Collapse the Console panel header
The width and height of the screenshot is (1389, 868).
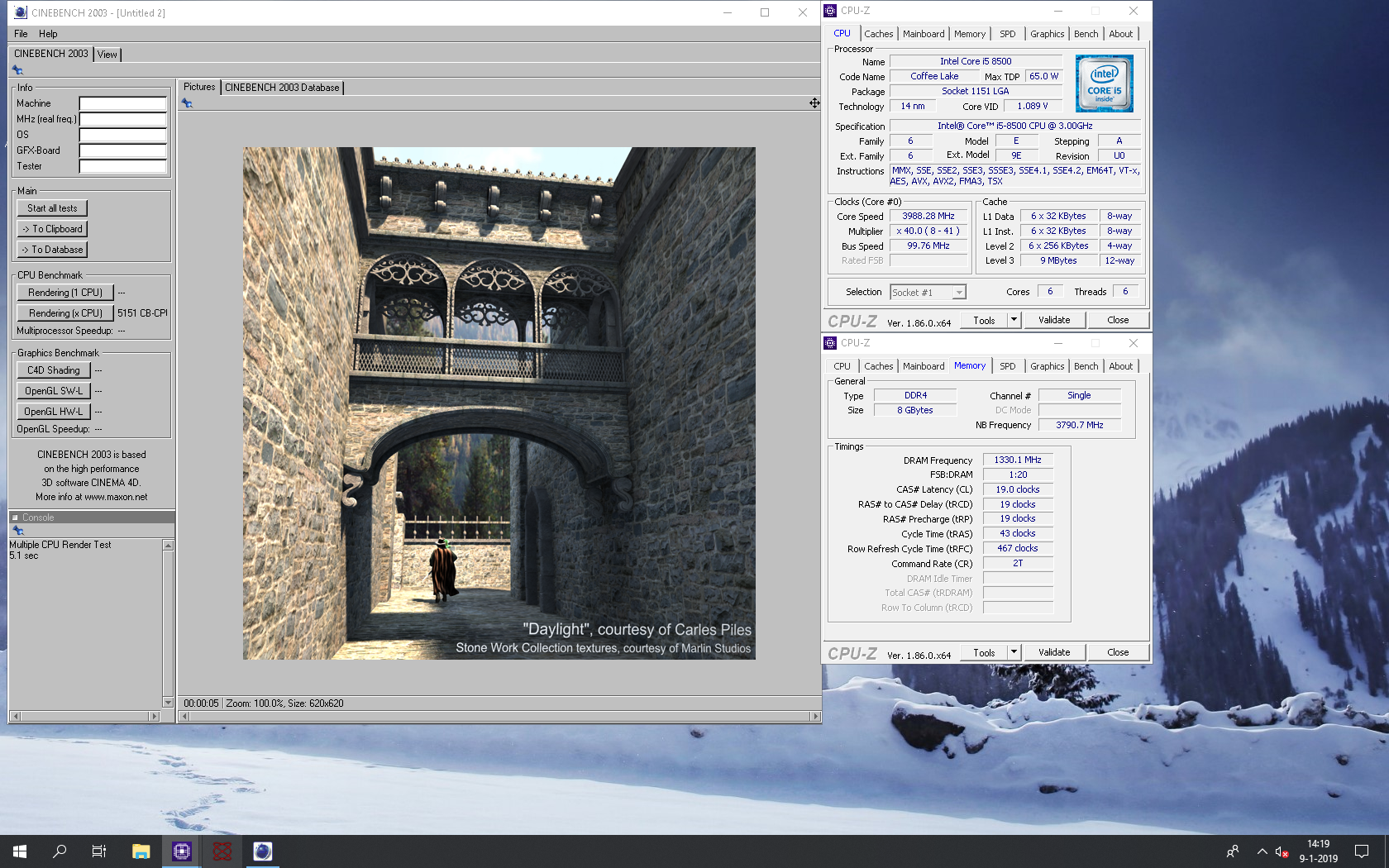pyautogui.click(x=15, y=517)
